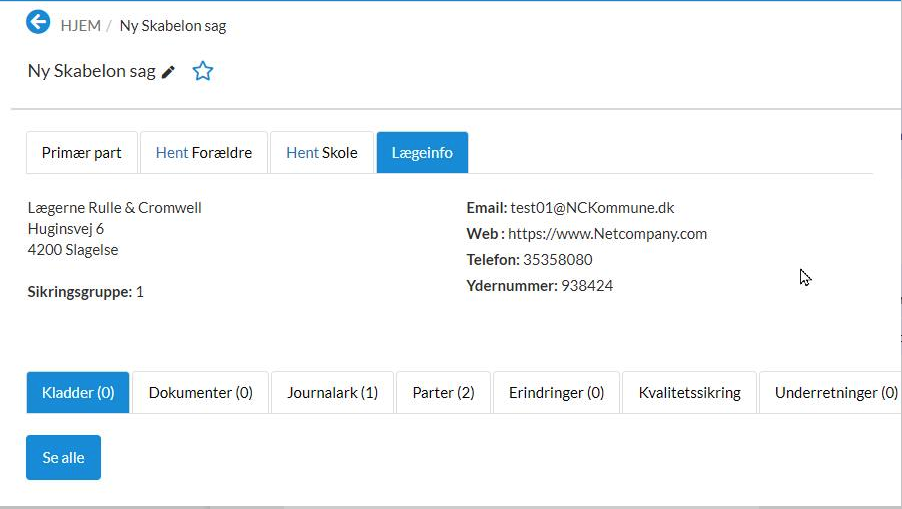
Task: Mark case as favorite with star icon
Action: [x=203, y=71]
